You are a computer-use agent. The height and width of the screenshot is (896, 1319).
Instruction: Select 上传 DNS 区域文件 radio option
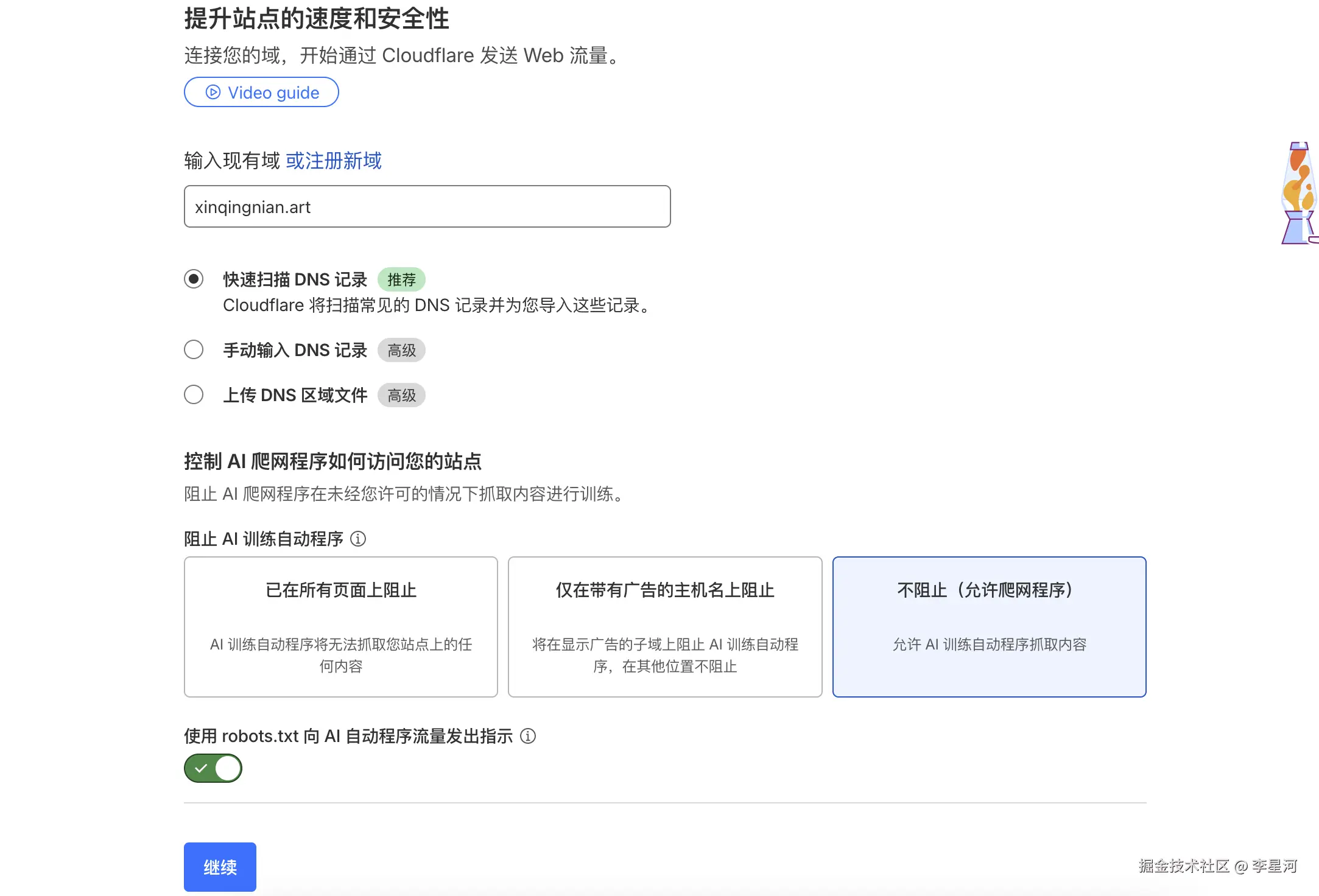pyautogui.click(x=194, y=395)
